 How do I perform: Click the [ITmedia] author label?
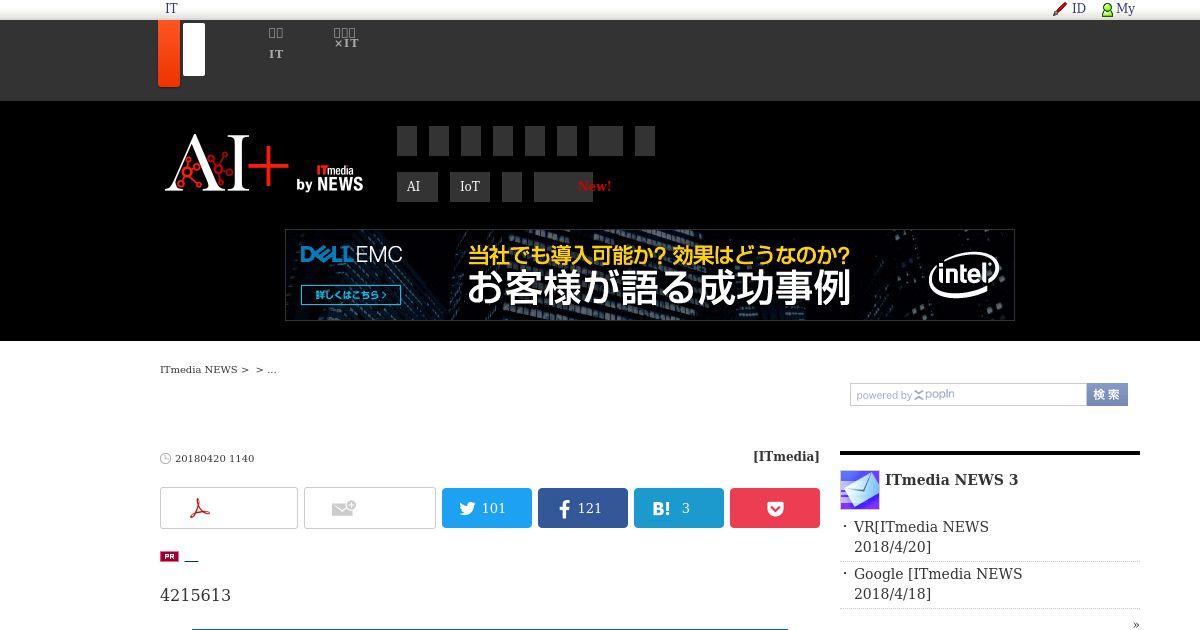coord(786,456)
